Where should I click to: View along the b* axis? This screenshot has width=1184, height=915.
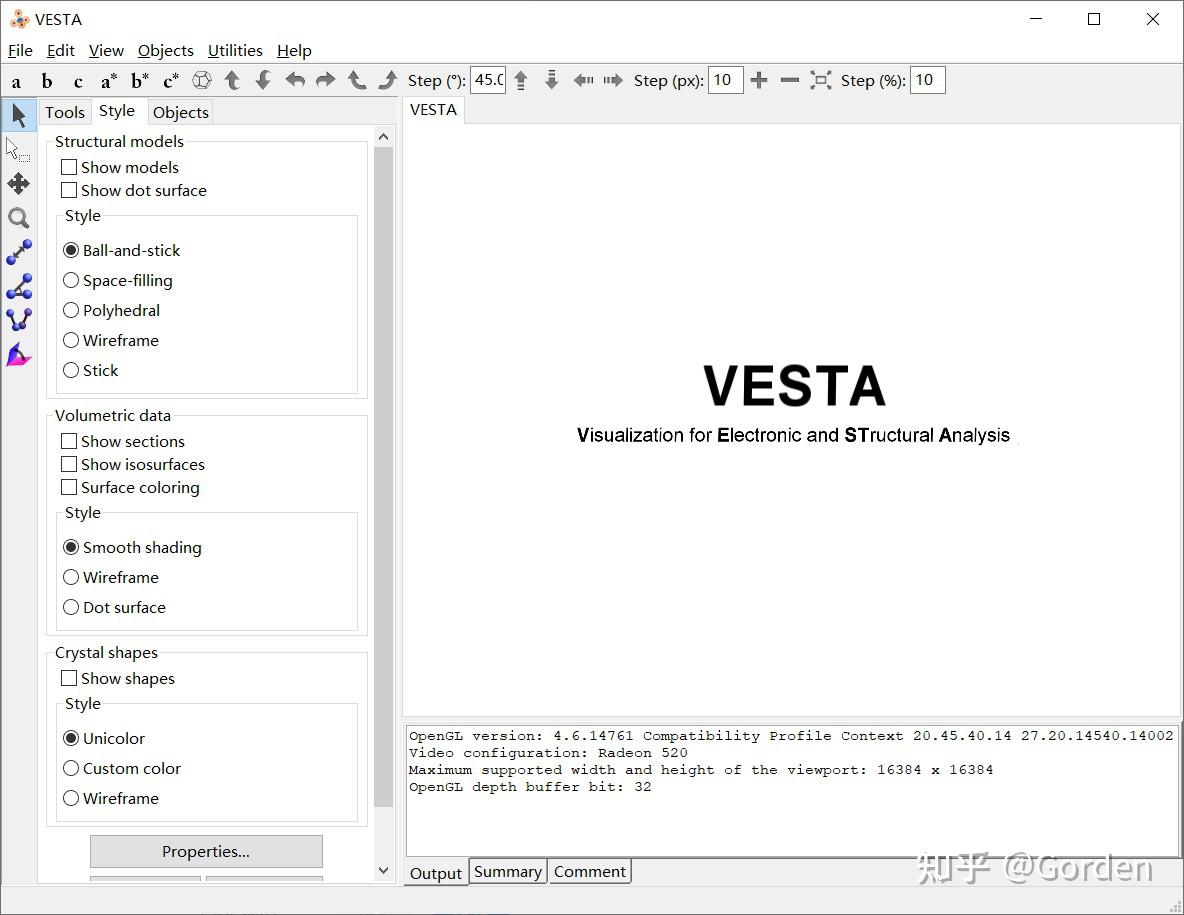pyautogui.click(x=140, y=81)
